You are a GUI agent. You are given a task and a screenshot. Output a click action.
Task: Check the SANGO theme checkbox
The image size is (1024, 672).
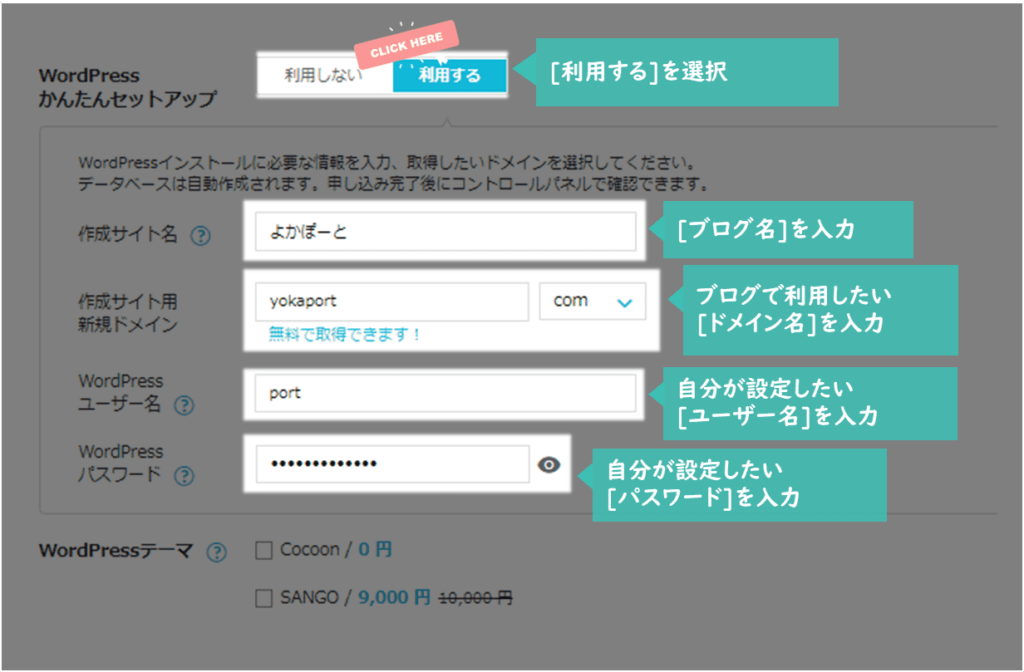(x=264, y=598)
